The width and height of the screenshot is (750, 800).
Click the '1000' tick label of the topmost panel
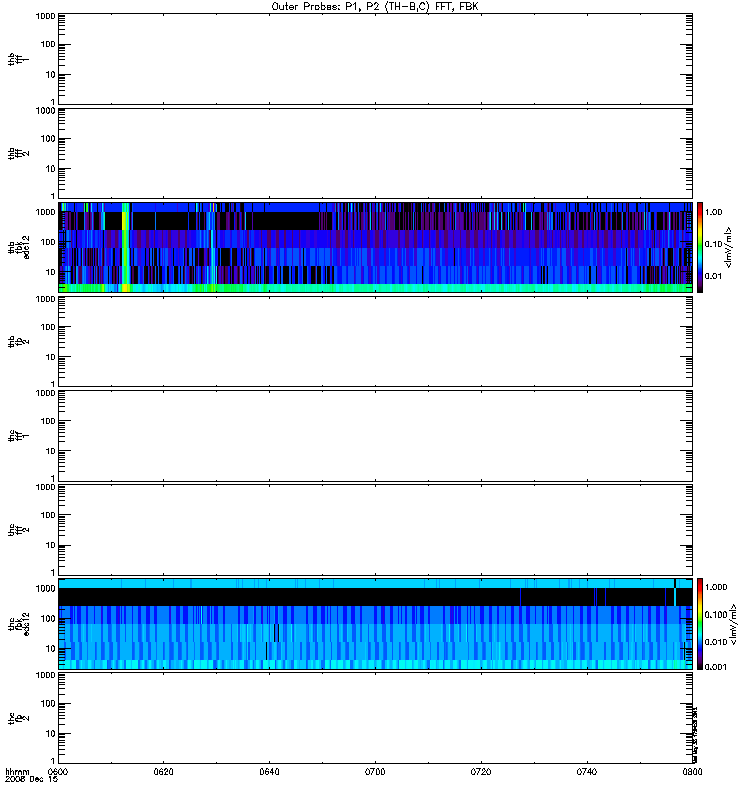[x=45, y=16]
